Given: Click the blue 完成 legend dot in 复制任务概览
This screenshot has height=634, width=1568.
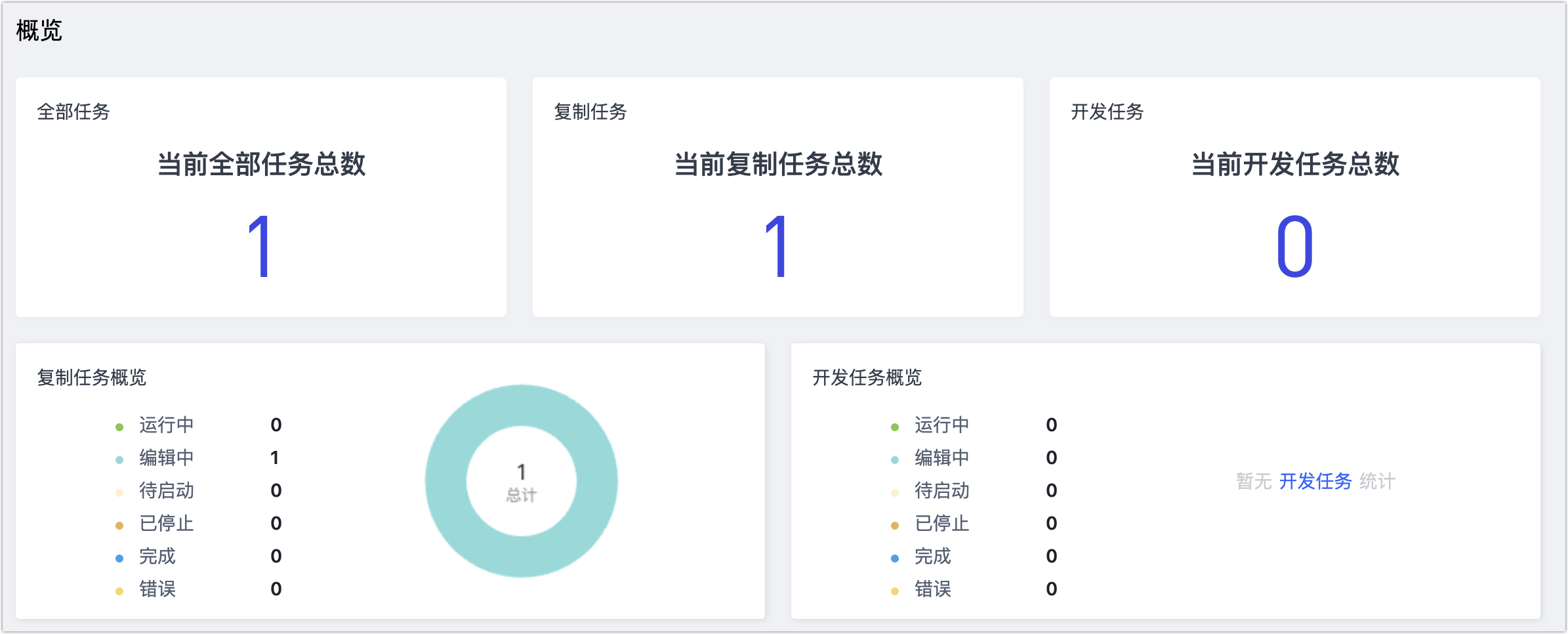Looking at the screenshot, I should point(119,557).
